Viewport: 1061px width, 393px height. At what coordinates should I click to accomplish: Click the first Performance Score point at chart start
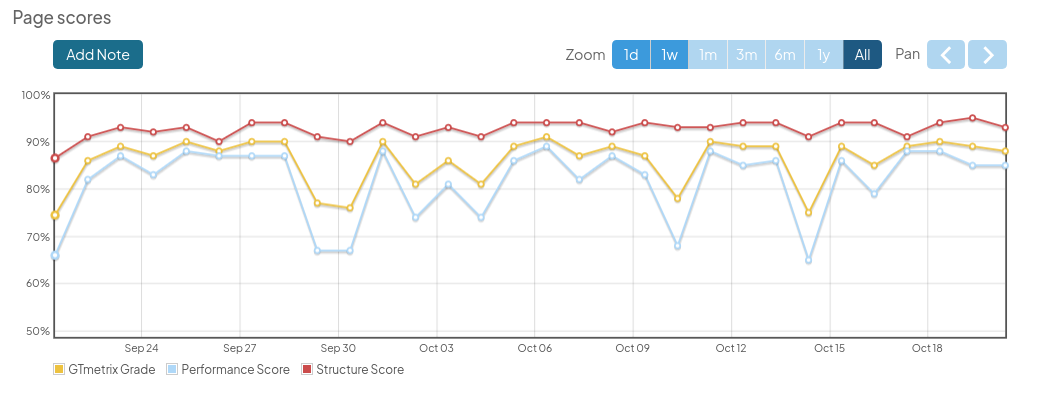point(55,256)
